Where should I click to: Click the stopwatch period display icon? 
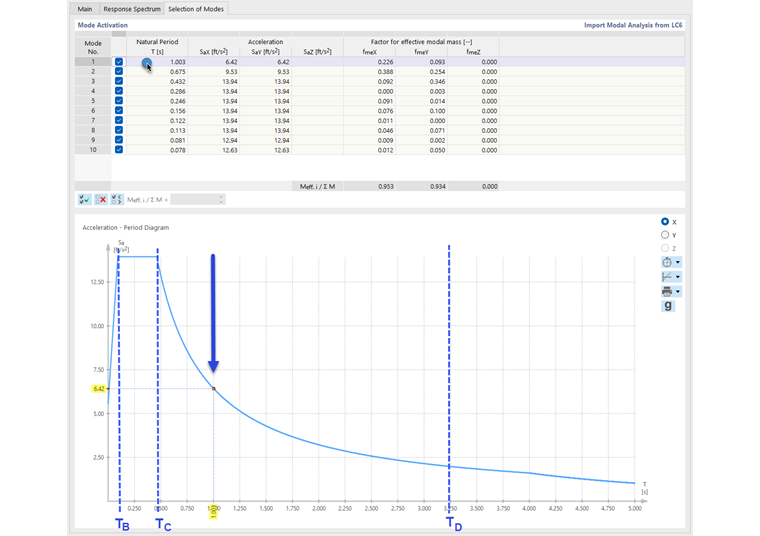pyautogui.click(x=666, y=262)
